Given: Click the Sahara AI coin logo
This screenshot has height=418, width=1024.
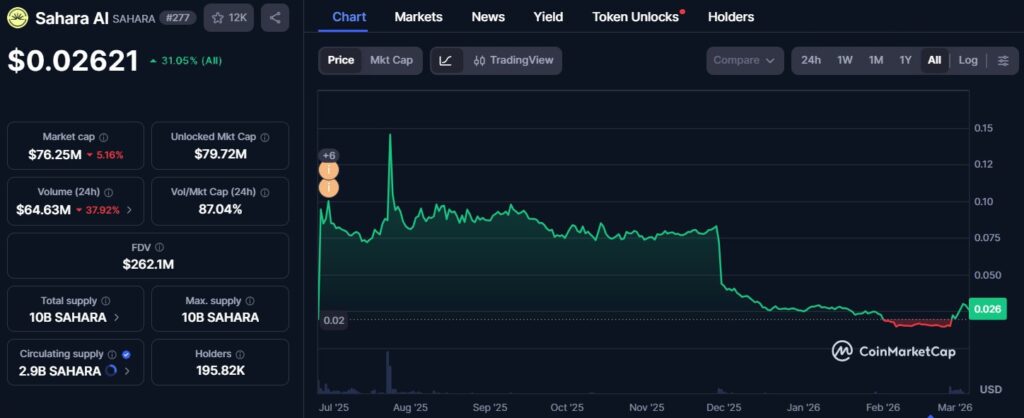Looking at the screenshot, I should click(17, 17).
